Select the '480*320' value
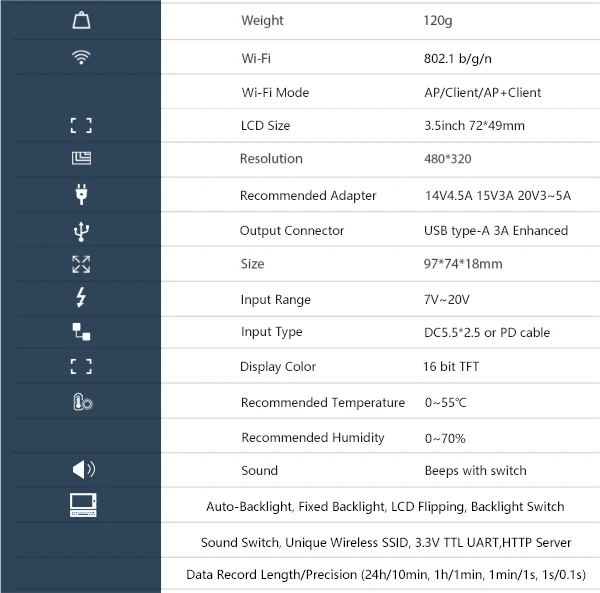This screenshot has width=600, height=593. coord(448,159)
